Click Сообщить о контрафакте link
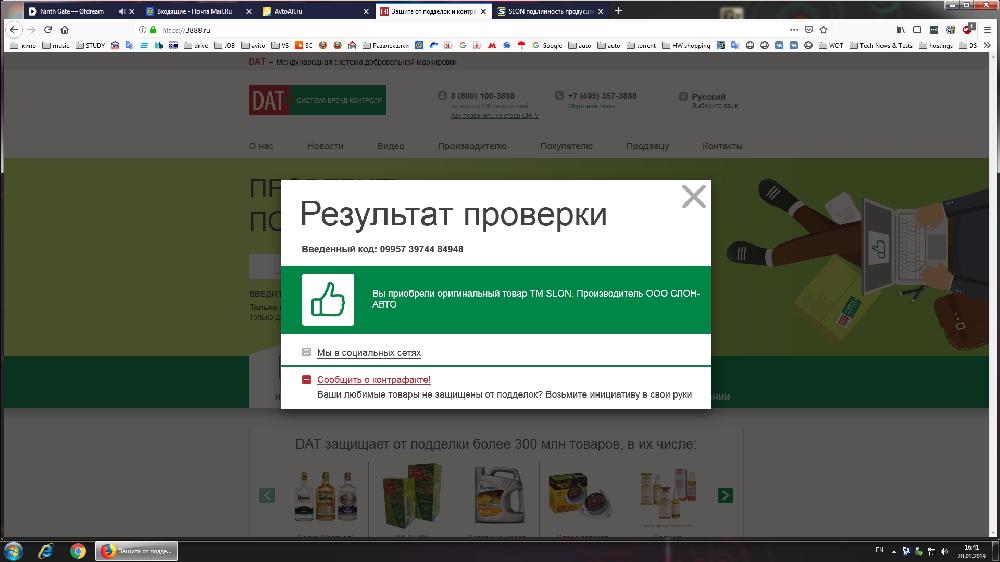 (x=374, y=380)
